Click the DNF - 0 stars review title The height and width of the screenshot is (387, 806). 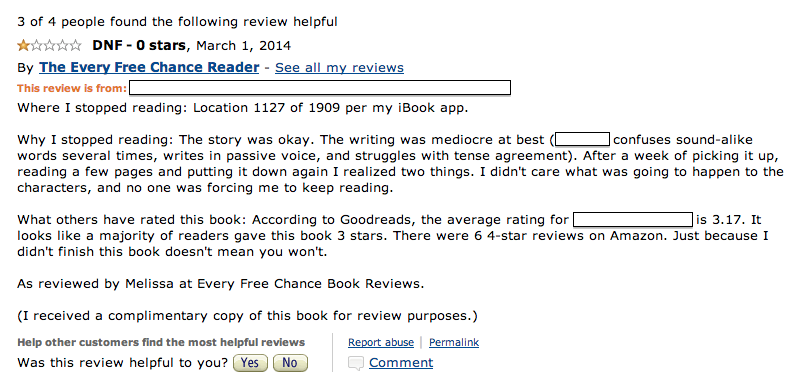[139, 46]
